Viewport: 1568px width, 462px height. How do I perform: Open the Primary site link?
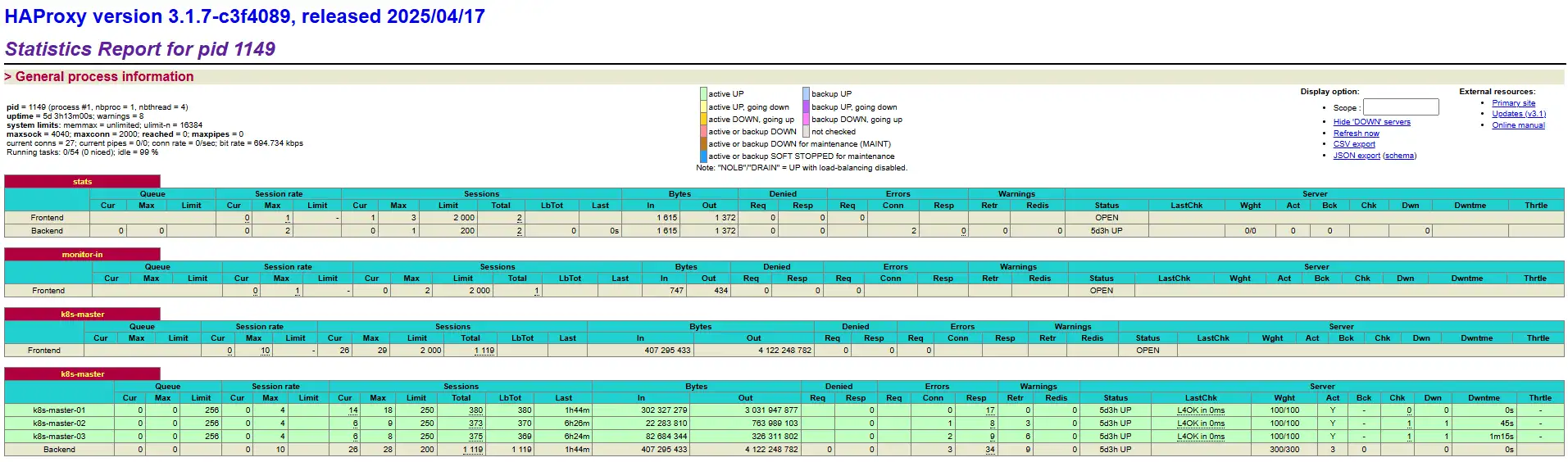pyautogui.click(x=1513, y=103)
